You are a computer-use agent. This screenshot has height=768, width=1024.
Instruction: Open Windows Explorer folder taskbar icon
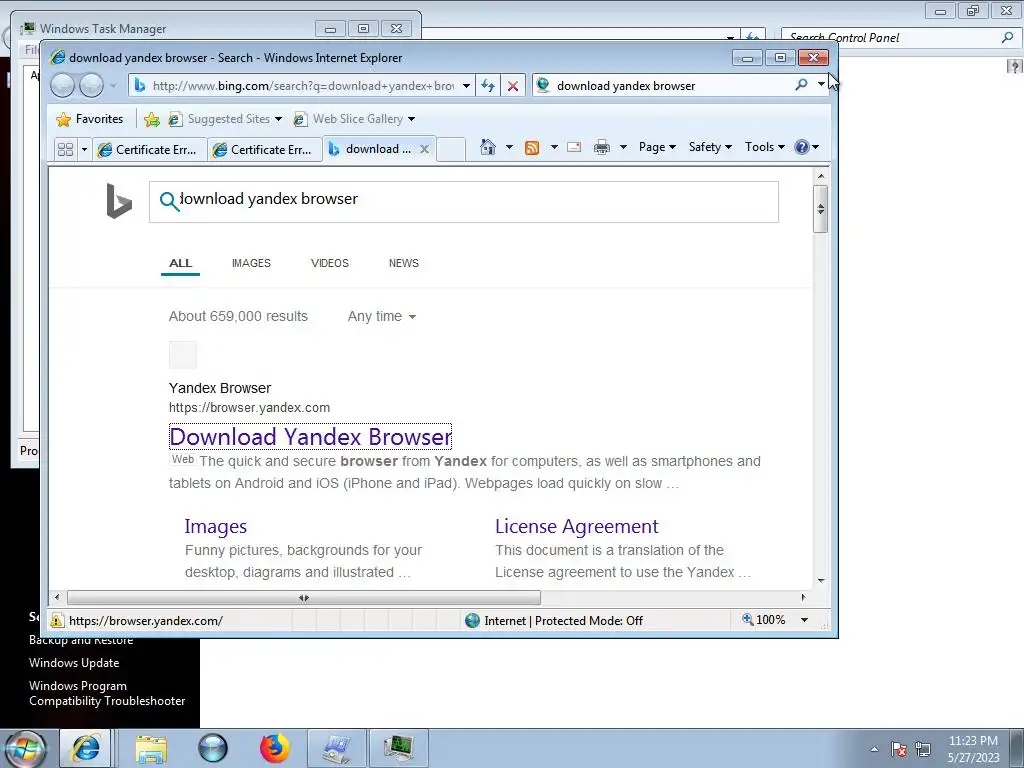point(151,748)
